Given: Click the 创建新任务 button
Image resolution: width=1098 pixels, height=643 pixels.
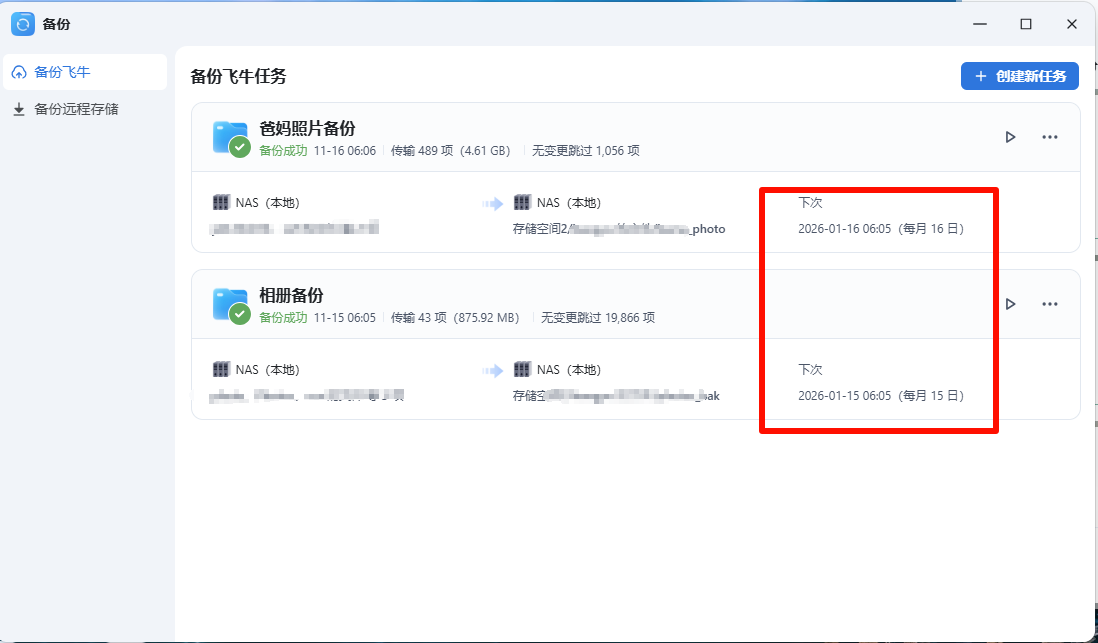Looking at the screenshot, I should coord(1020,76).
